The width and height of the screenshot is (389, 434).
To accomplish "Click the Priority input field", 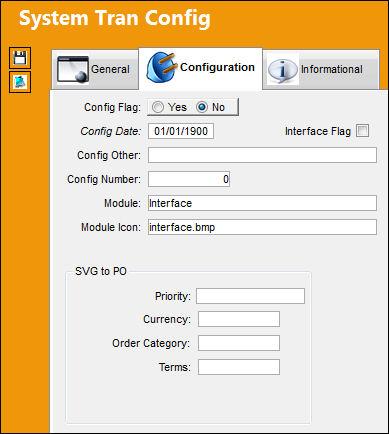I will [250, 296].
